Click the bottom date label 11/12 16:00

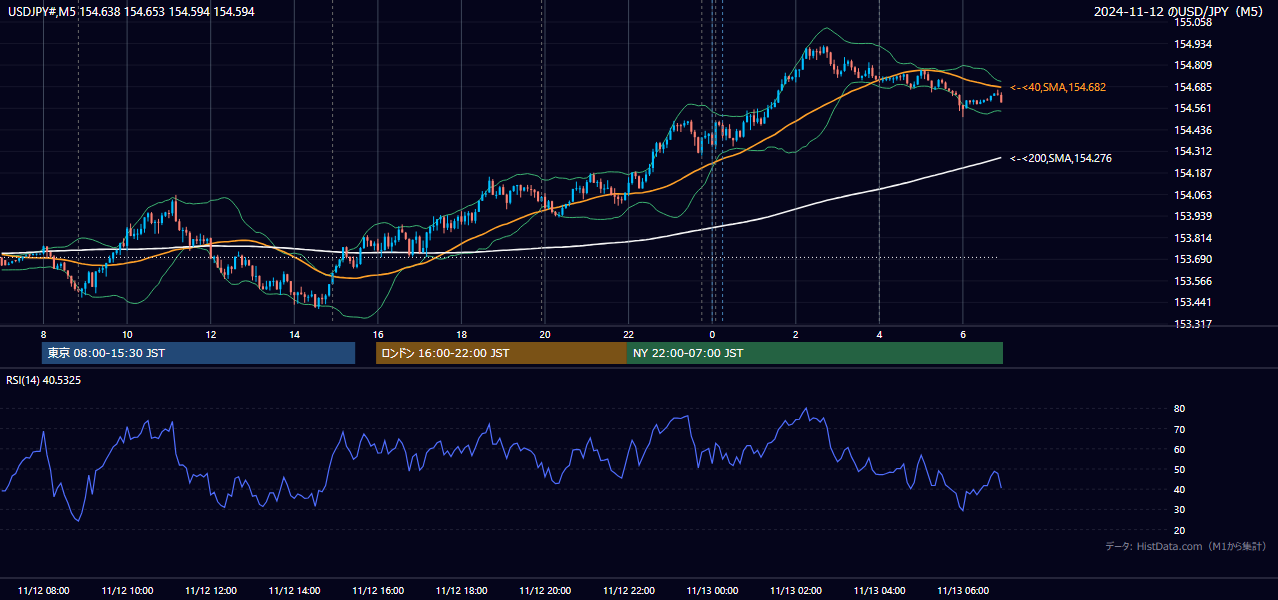(x=378, y=591)
